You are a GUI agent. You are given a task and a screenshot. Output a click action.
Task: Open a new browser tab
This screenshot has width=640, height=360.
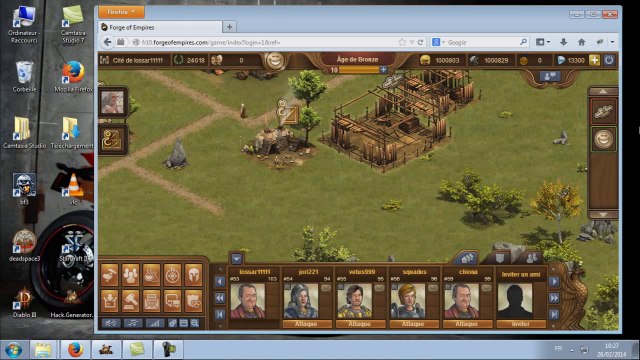click(229, 27)
